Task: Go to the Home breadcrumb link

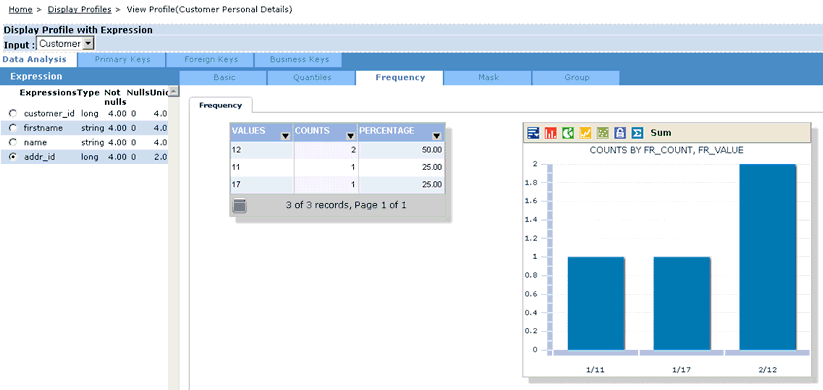Action: [20, 9]
